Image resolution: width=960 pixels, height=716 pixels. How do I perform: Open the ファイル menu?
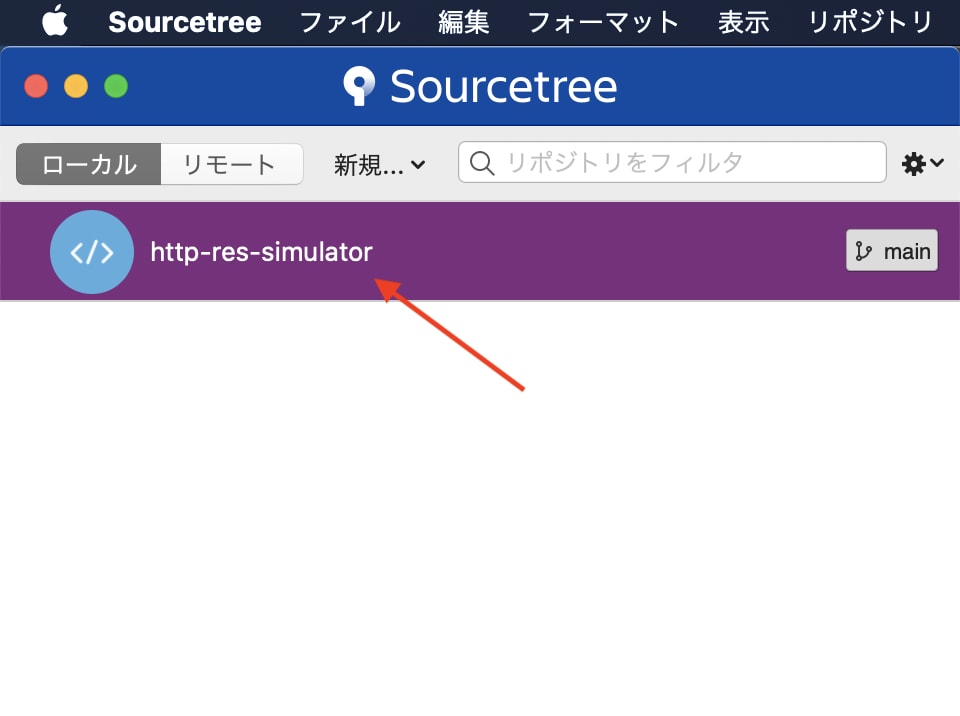click(x=348, y=22)
